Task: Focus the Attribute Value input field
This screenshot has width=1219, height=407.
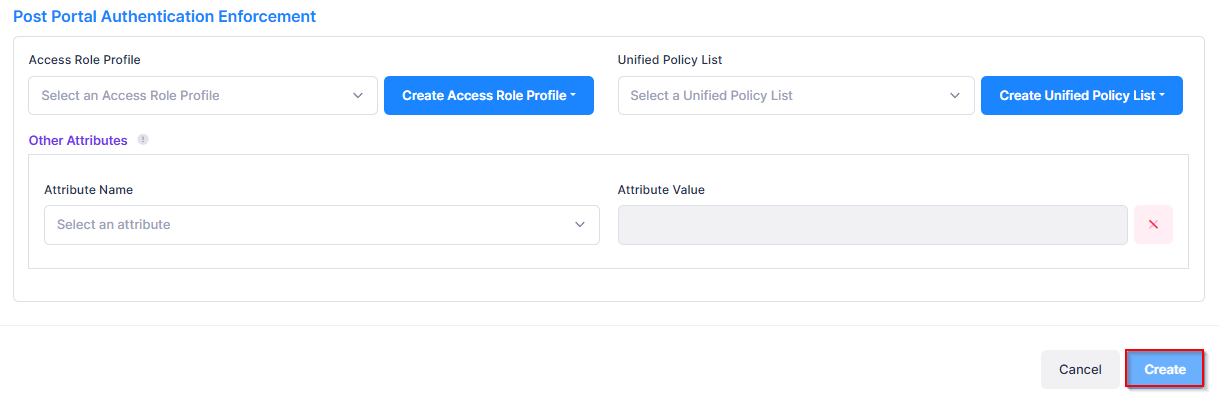Action: coord(872,225)
